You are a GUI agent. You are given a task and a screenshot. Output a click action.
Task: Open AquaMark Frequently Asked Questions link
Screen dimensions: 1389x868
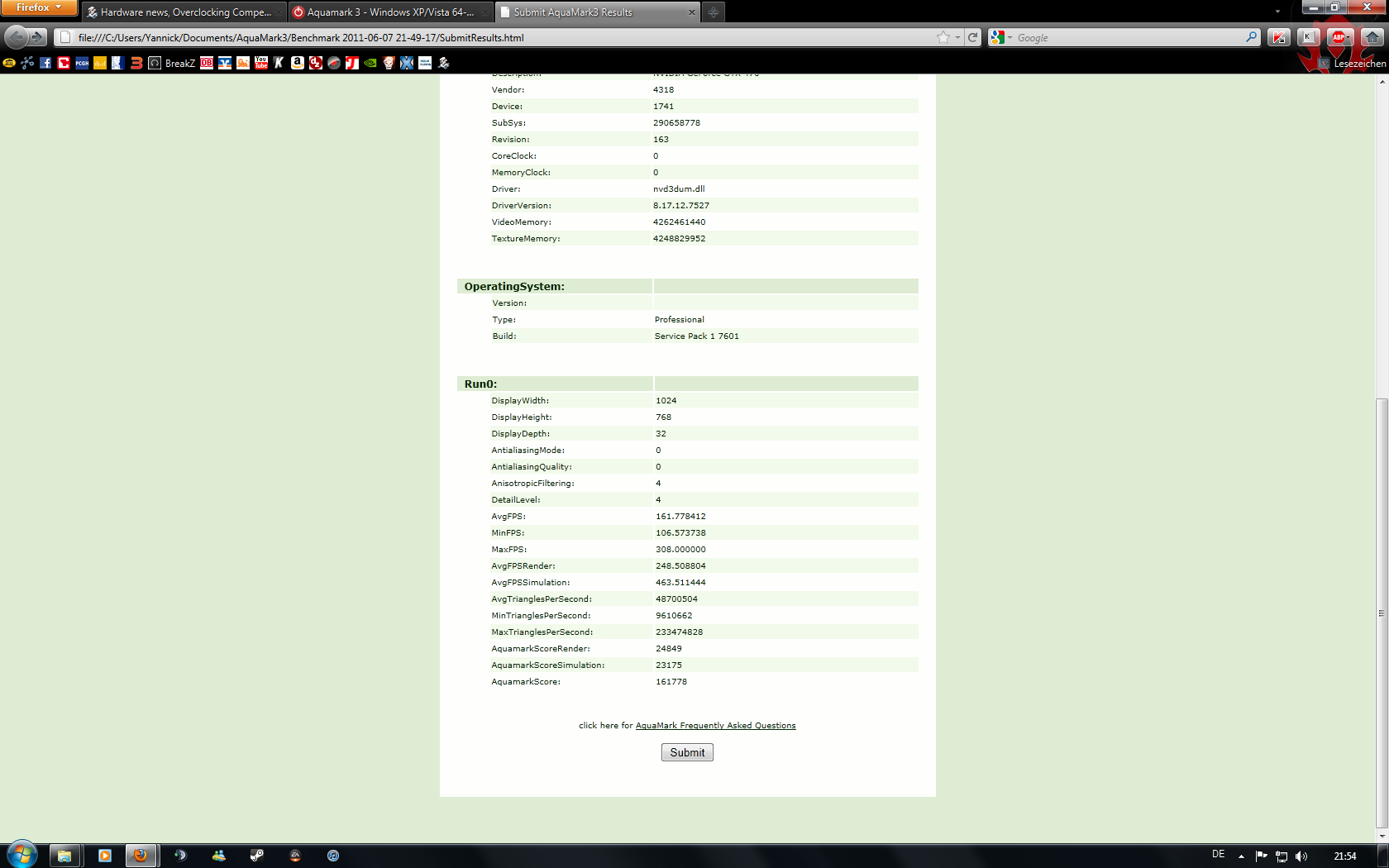coord(715,726)
